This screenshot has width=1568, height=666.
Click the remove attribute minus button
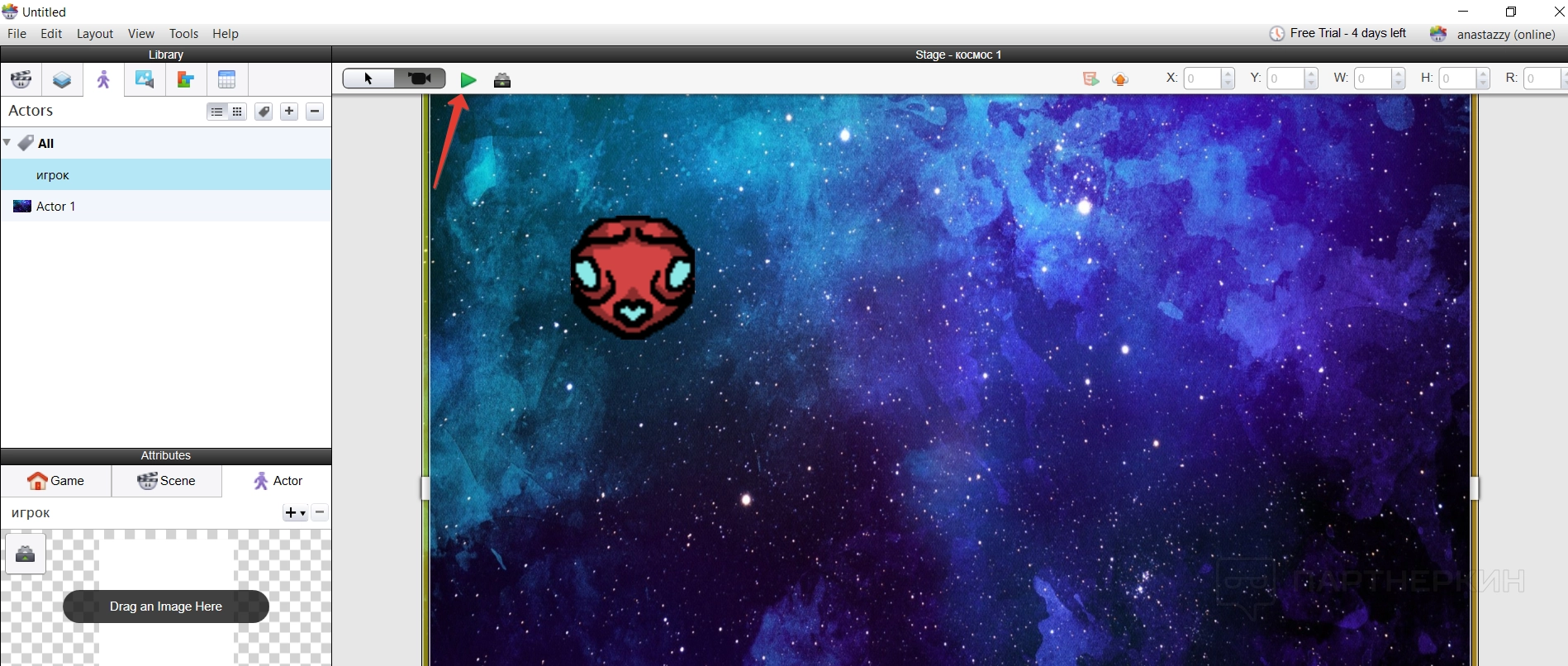point(320,513)
